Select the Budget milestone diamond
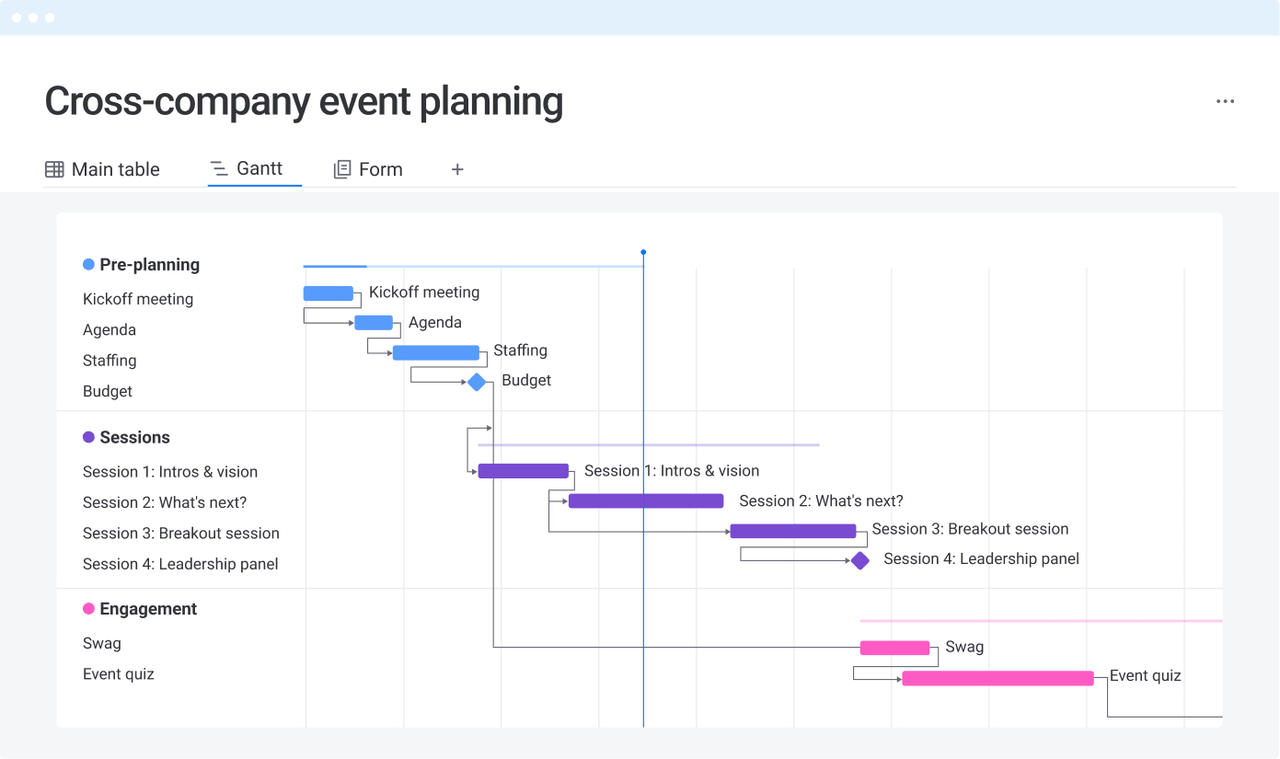 pyautogui.click(x=477, y=382)
